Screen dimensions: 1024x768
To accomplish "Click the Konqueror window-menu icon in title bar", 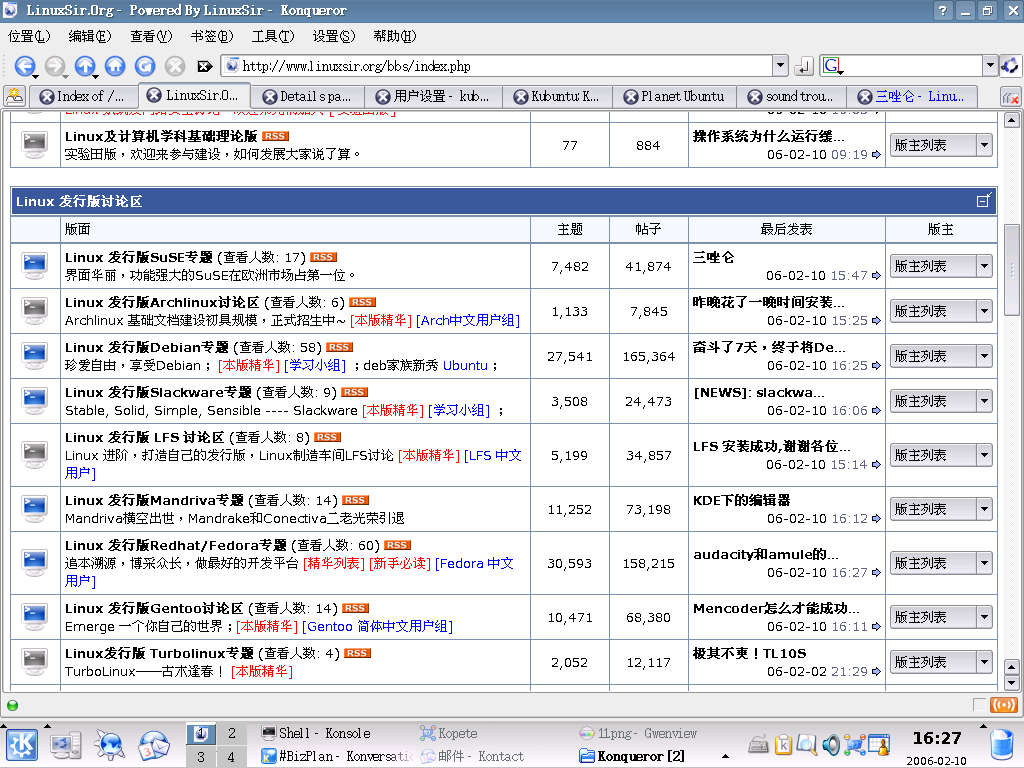I will pyautogui.click(x=10, y=10).
